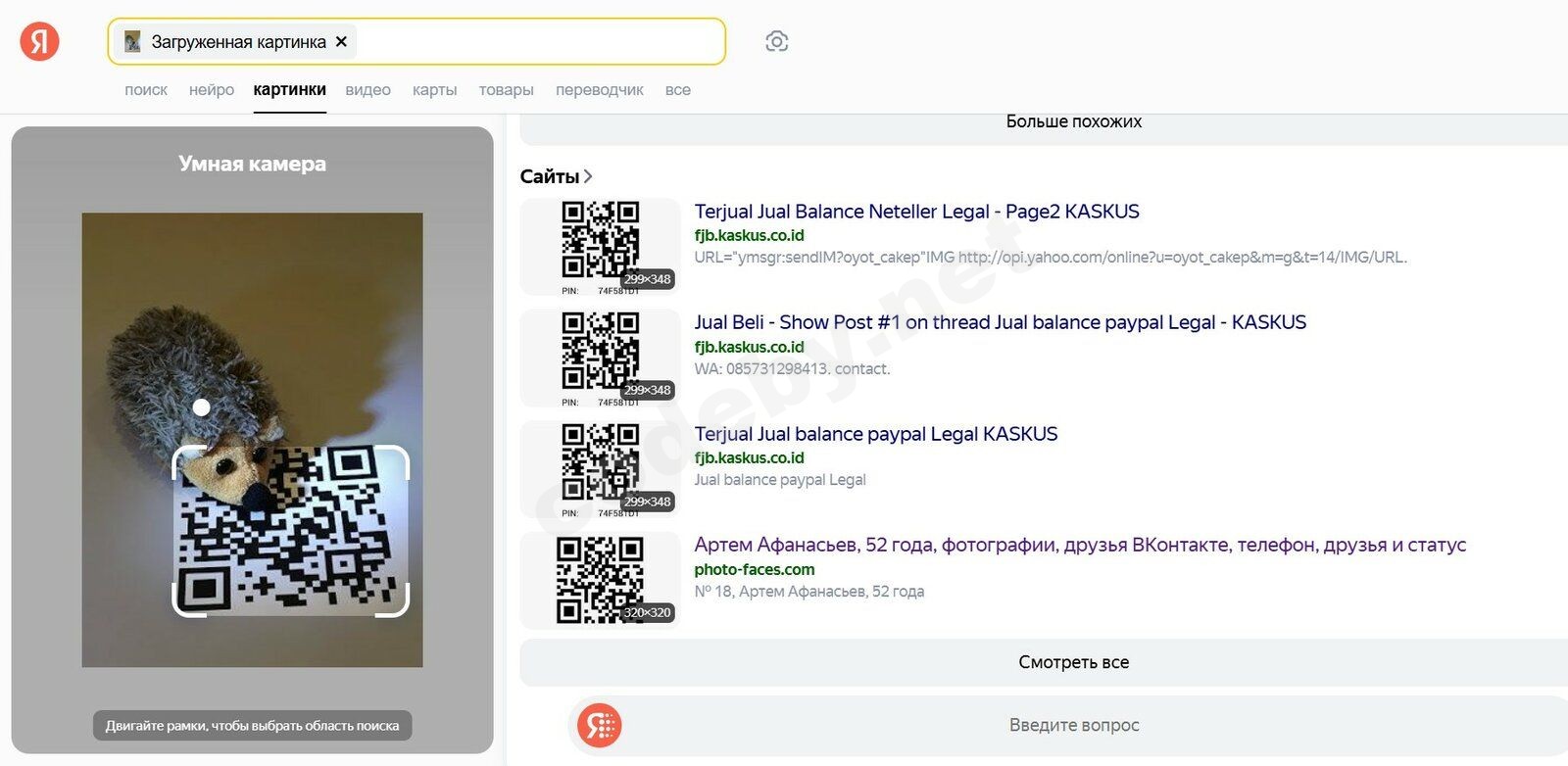Switch to the нейро tab
Screen dimensions: 1568x766
point(212,90)
